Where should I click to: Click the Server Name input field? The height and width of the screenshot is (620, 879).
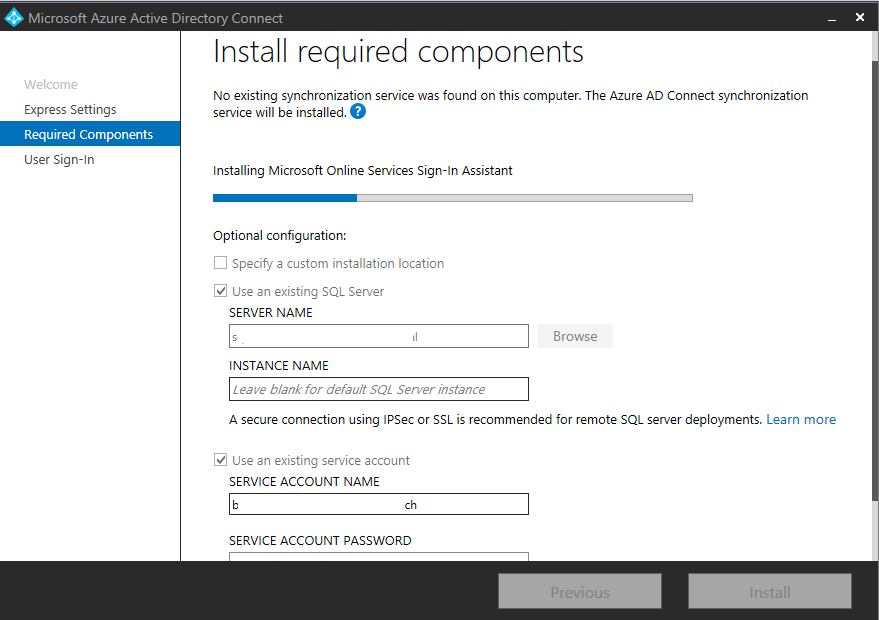coord(378,337)
